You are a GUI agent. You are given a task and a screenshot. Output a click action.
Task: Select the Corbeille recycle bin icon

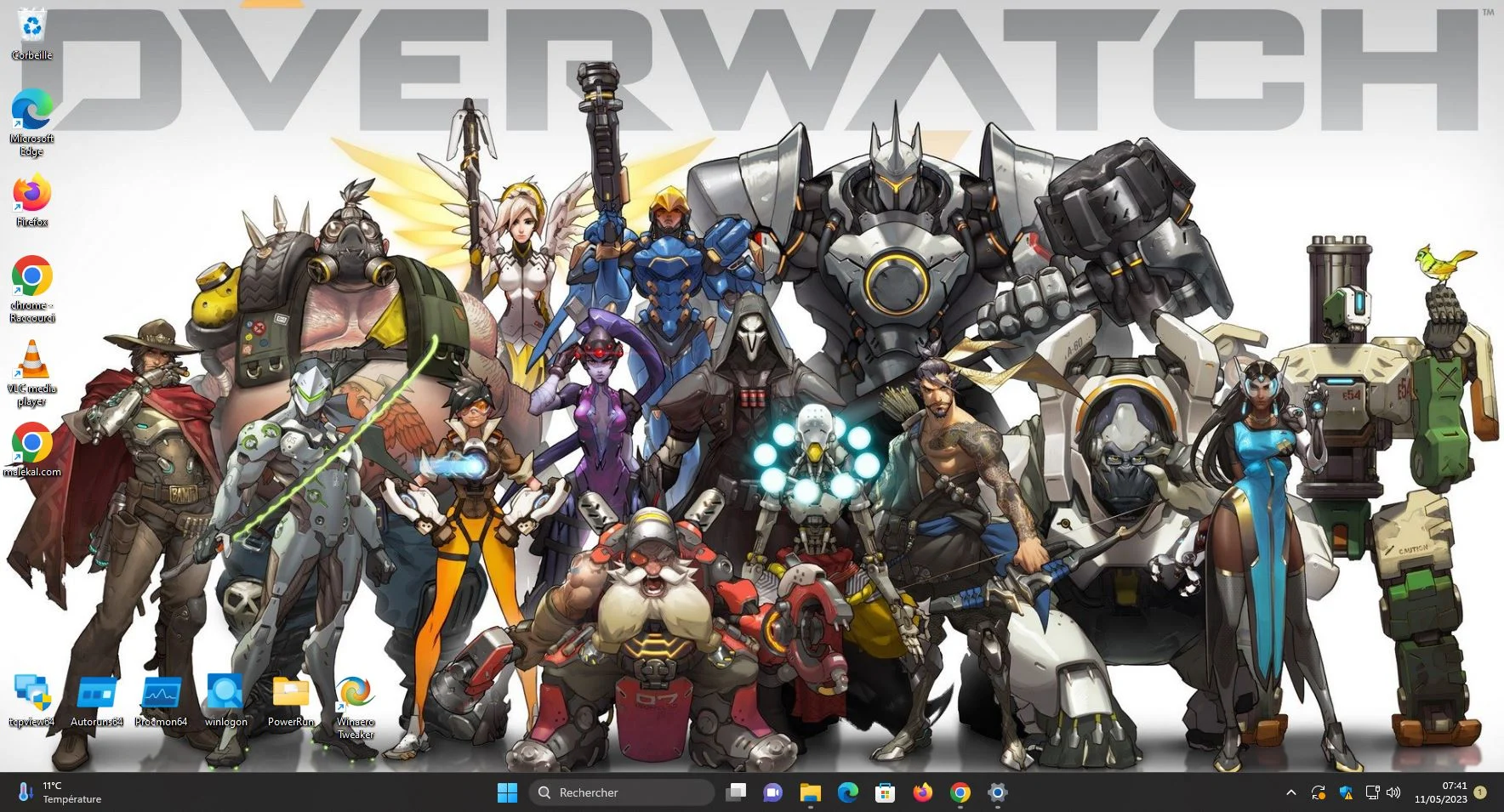pyautogui.click(x=31, y=34)
